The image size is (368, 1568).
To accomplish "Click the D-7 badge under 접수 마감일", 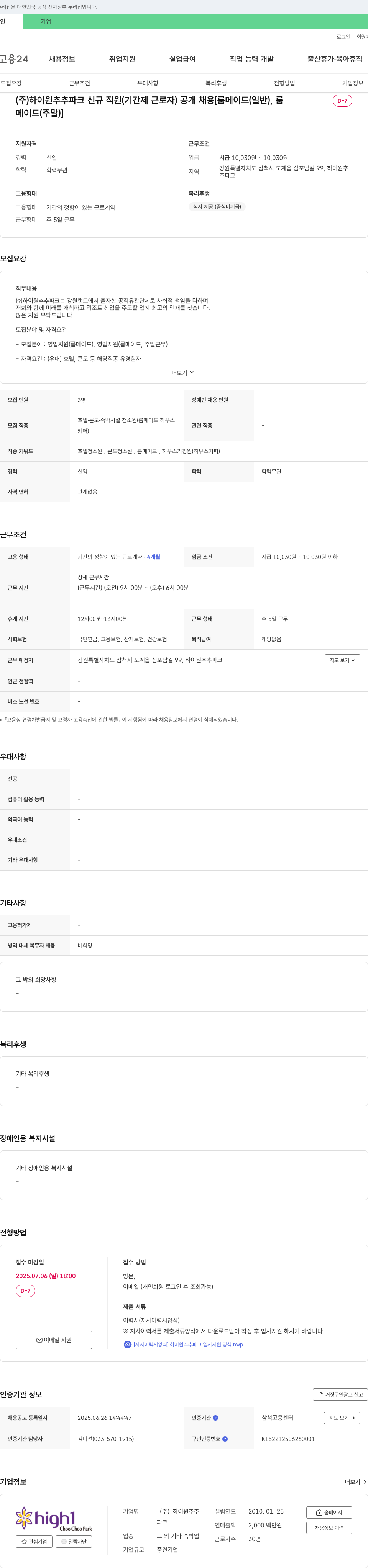I will (26, 1290).
